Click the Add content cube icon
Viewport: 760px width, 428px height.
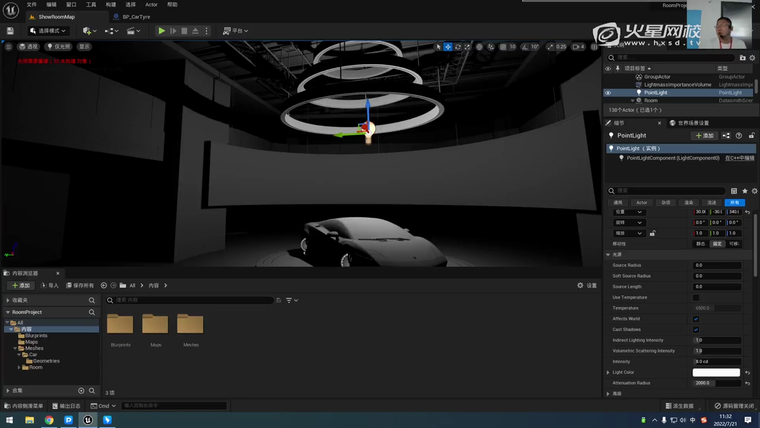click(x=88, y=31)
